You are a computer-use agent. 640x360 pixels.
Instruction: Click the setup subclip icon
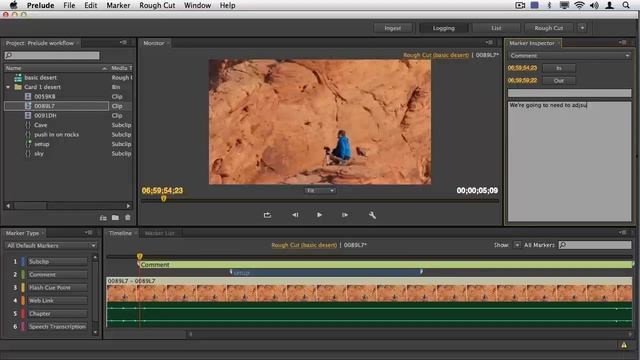28,144
